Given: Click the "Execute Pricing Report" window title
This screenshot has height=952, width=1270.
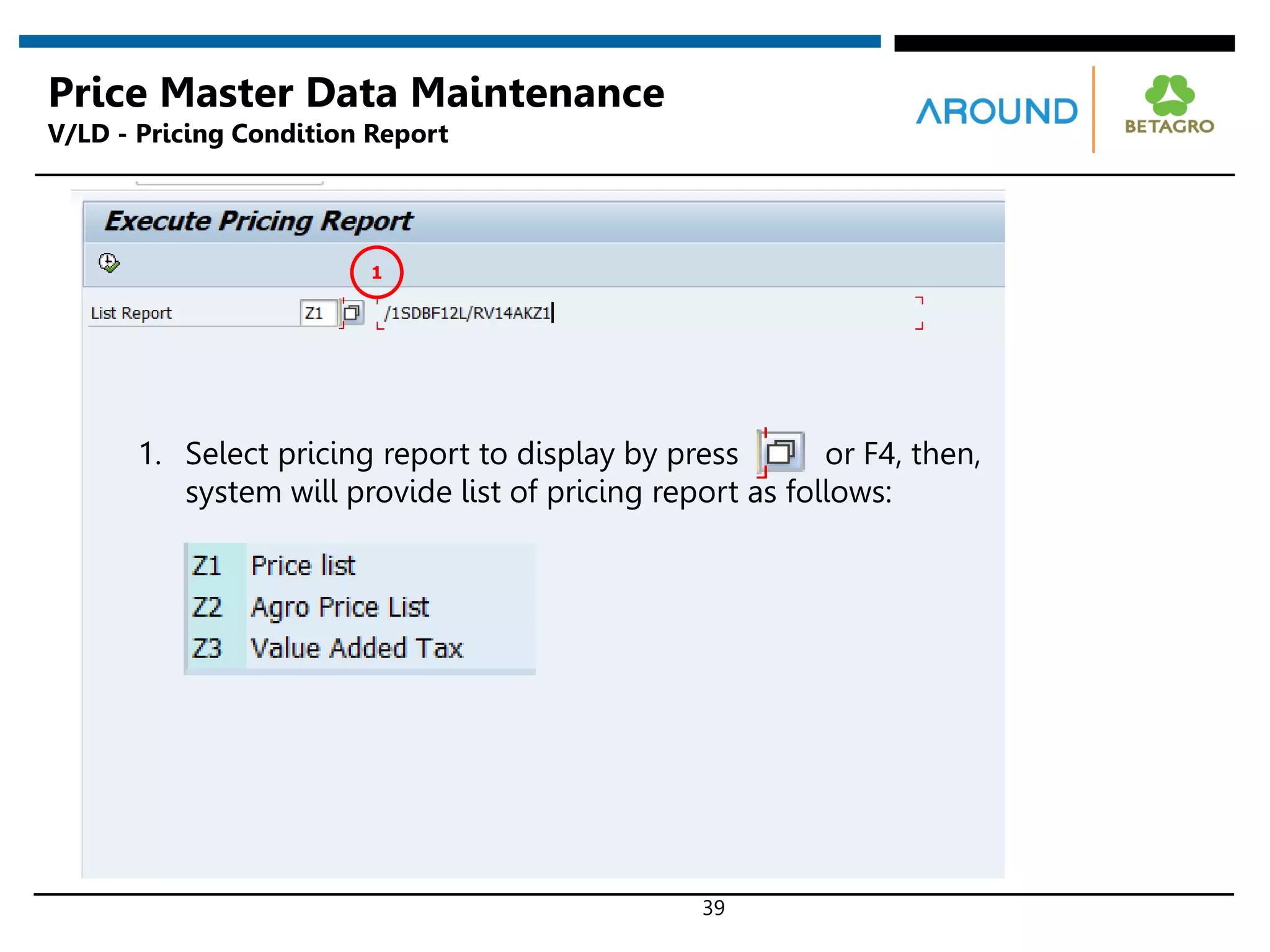Looking at the screenshot, I should 258,221.
